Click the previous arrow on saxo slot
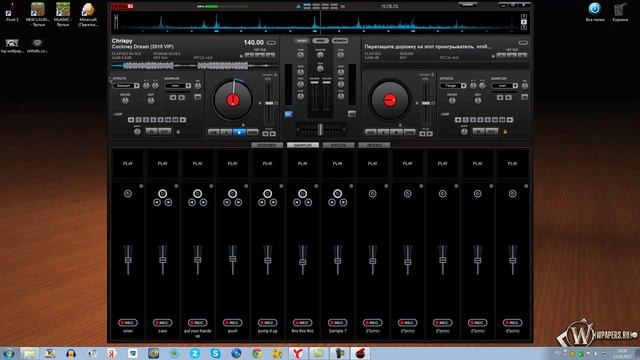 (x=157, y=202)
